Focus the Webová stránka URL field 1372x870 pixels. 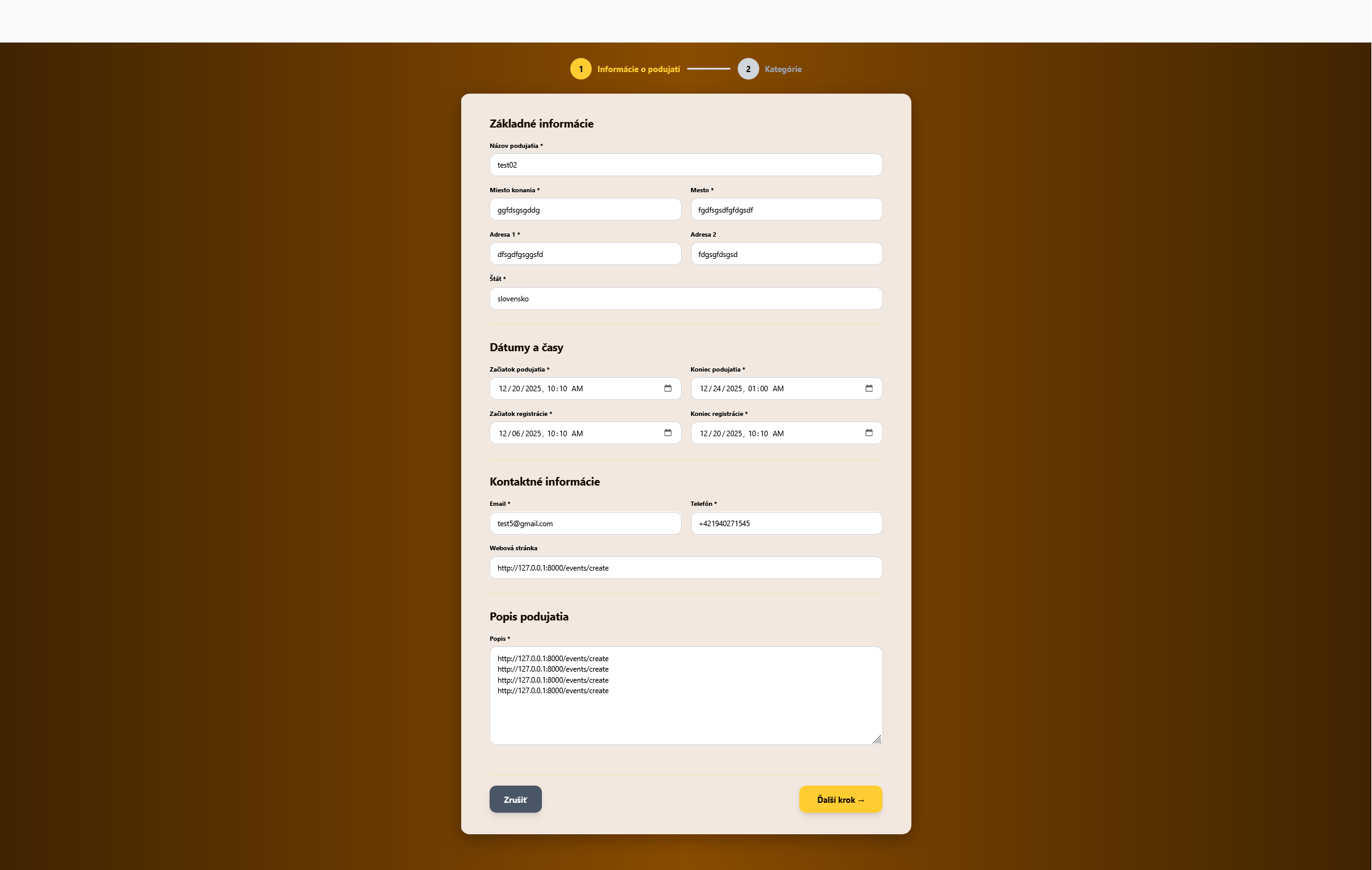pyautogui.click(x=686, y=568)
